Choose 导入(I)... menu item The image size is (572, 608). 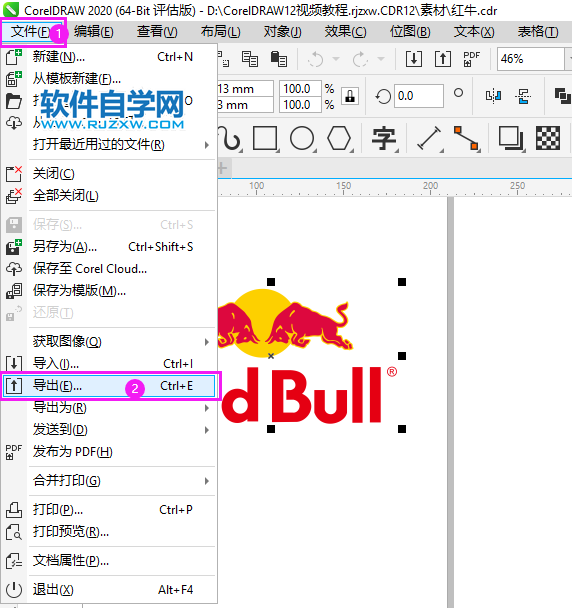tap(109, 364)
